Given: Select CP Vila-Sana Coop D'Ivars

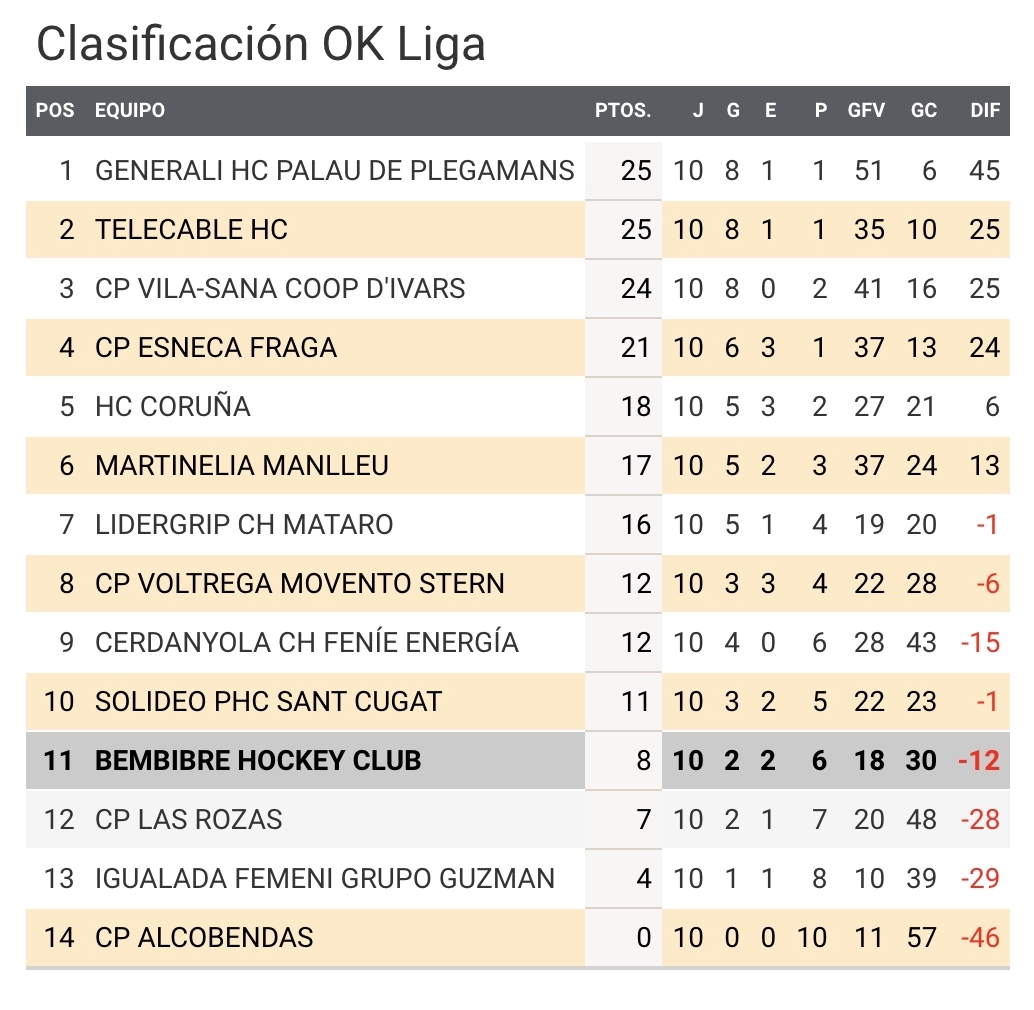Looking at the screenshot, I should [x=280, y=289].
